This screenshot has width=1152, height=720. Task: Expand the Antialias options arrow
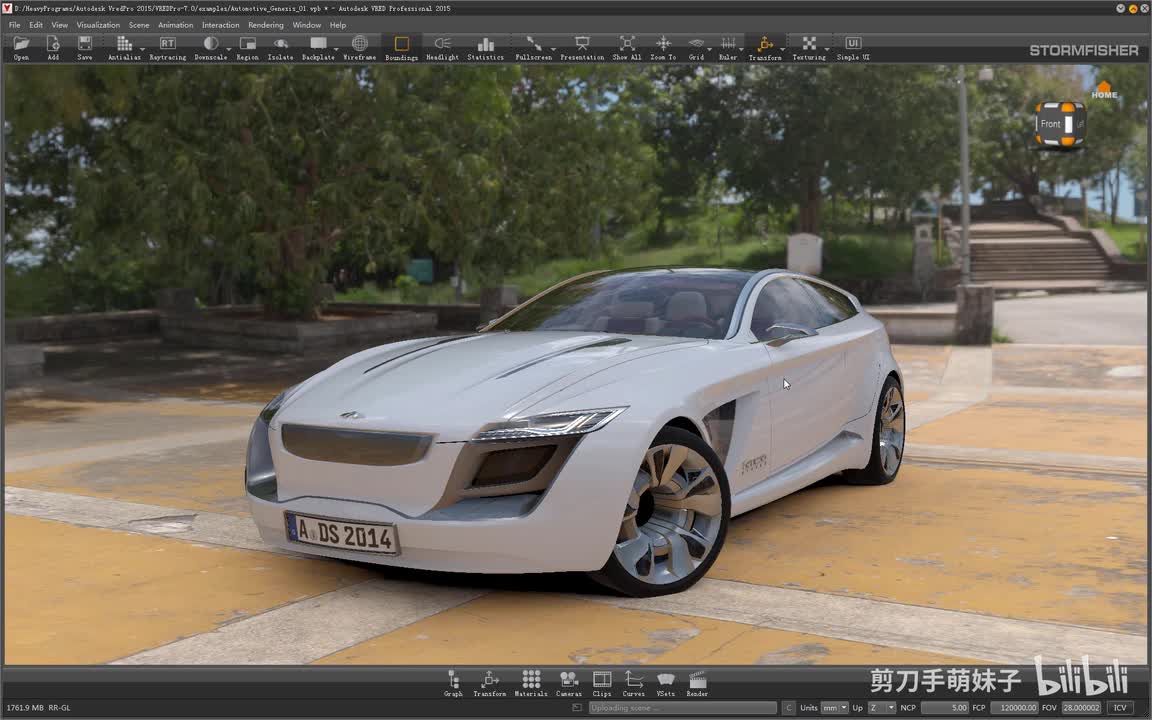click(143, 50)
